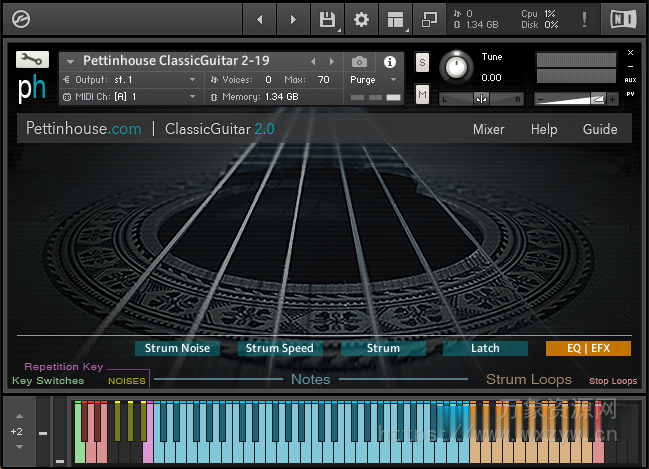Viewport: 649px width, 469px height.
Task: Select previous preset arrow beside instrument name
Action: [313, 62]
